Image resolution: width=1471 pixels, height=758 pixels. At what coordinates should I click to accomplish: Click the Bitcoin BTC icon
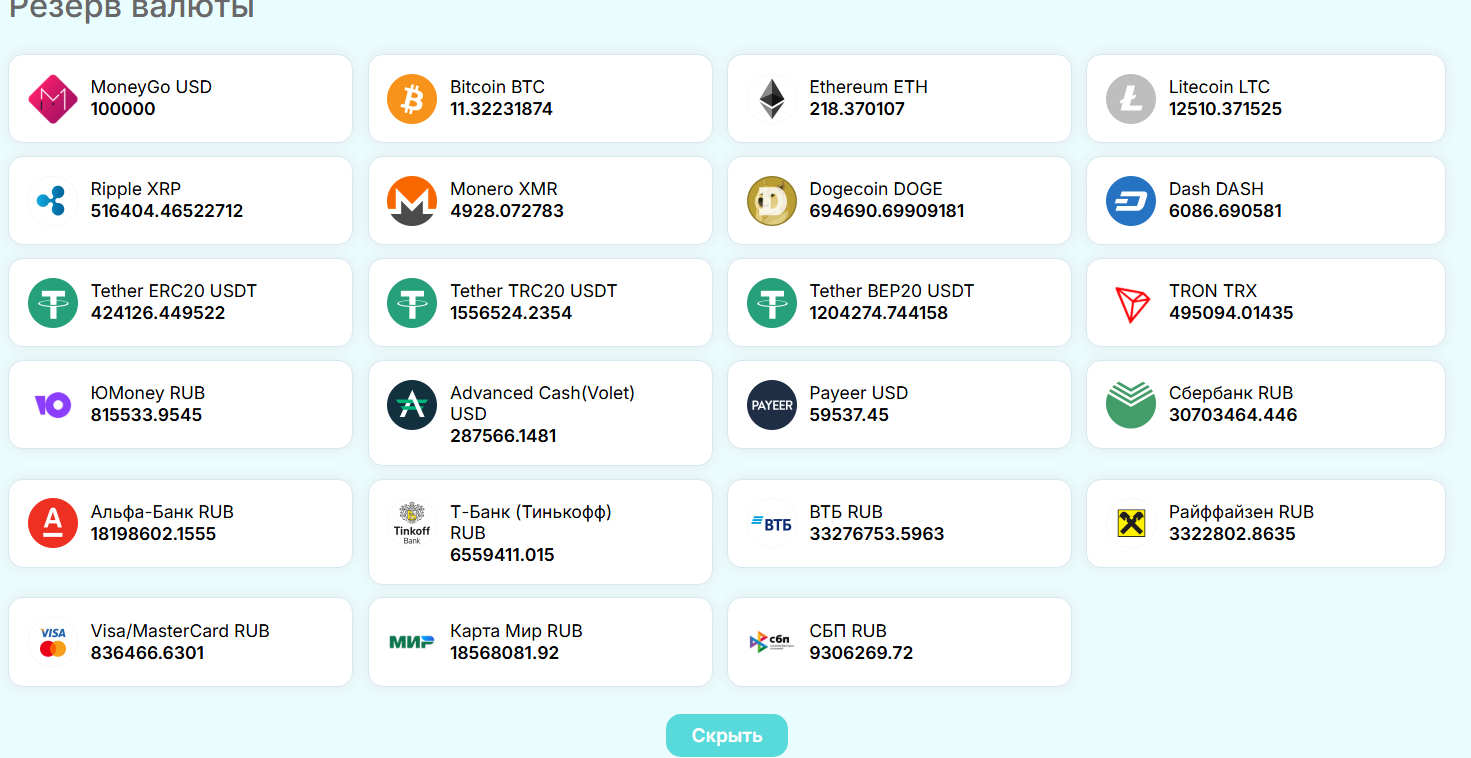[x=412, y=98]
